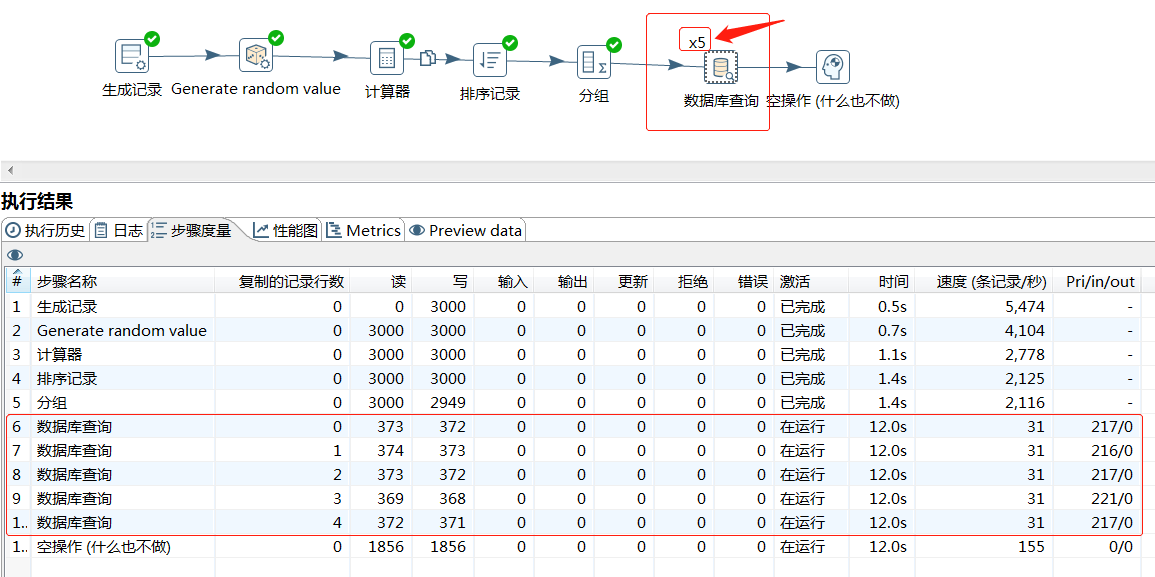Select the 分组 row in the metrics table
This screenshot has width=1155, height=577.
click(x=57, y=402)
